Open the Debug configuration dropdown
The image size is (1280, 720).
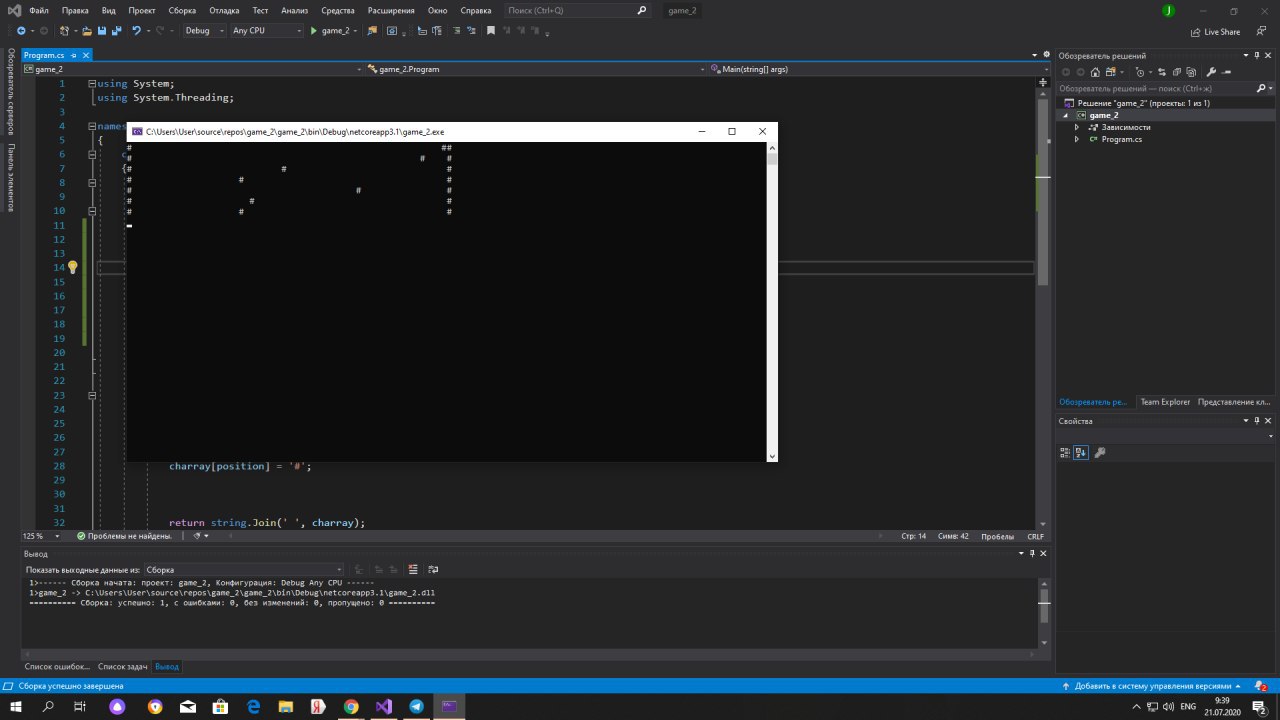[204, 31]
